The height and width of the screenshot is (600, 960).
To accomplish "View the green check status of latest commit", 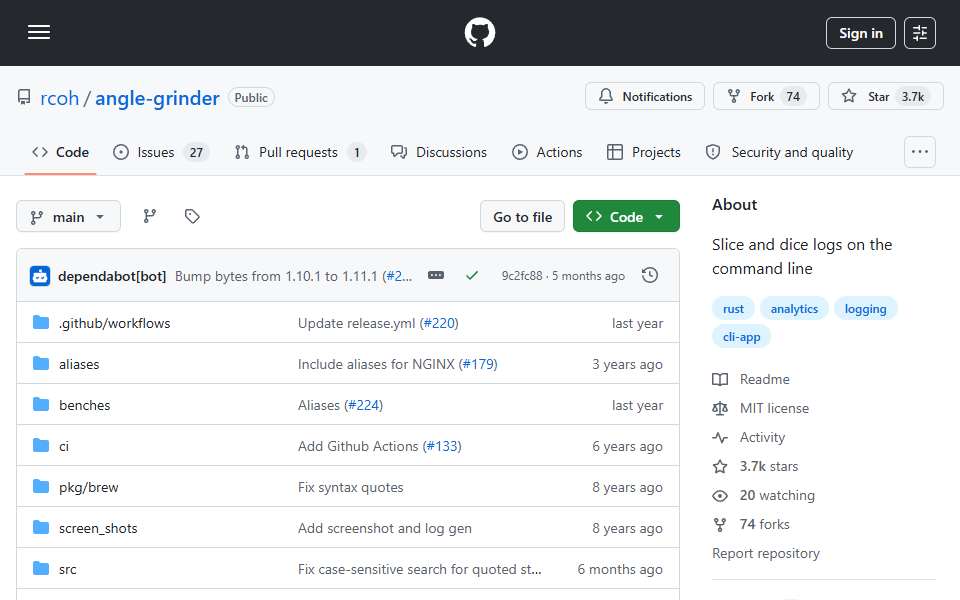I will (x=471, y=276).
